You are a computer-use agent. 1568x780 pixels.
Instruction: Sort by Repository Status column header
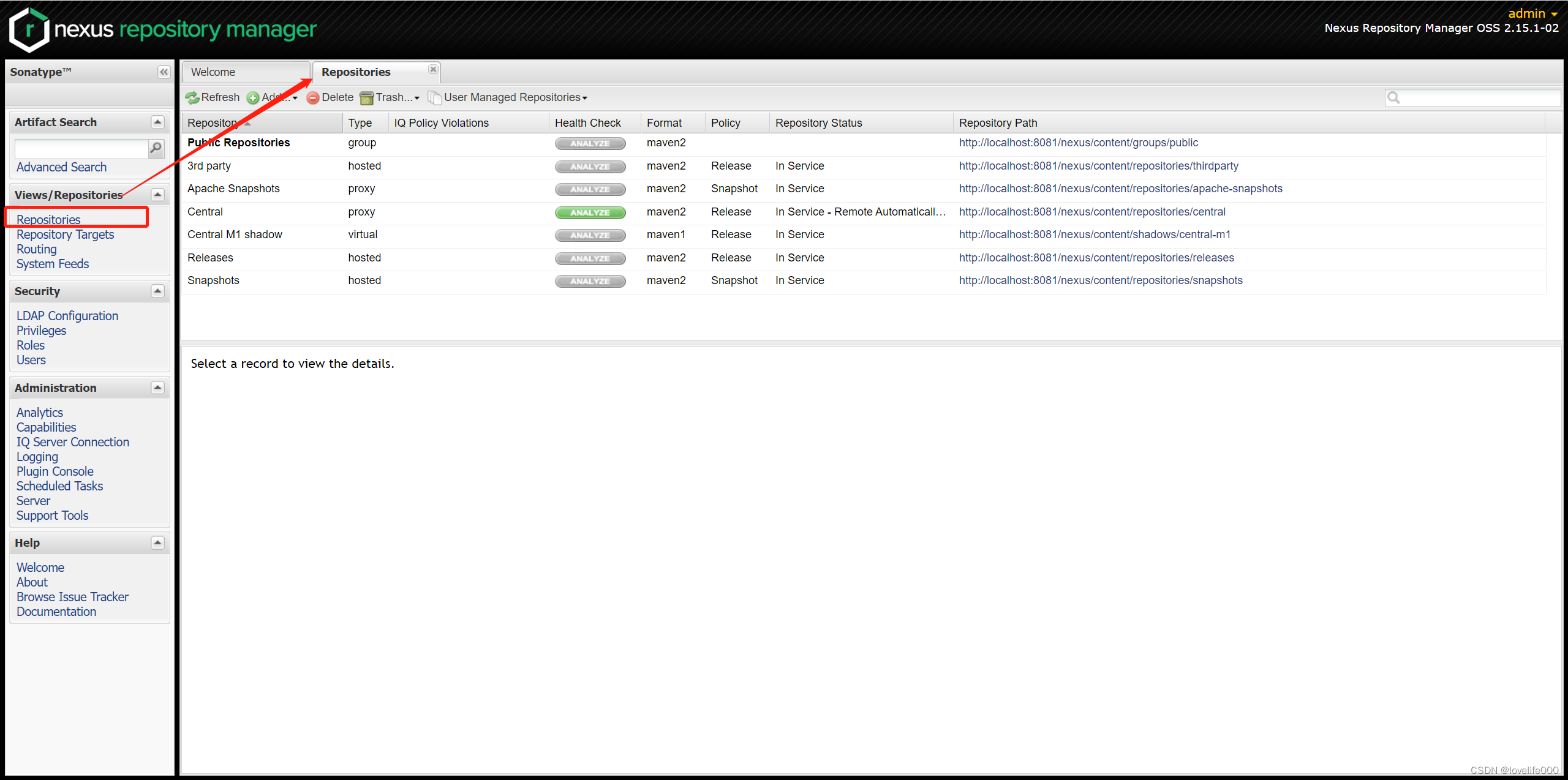(x=818, y=123)
